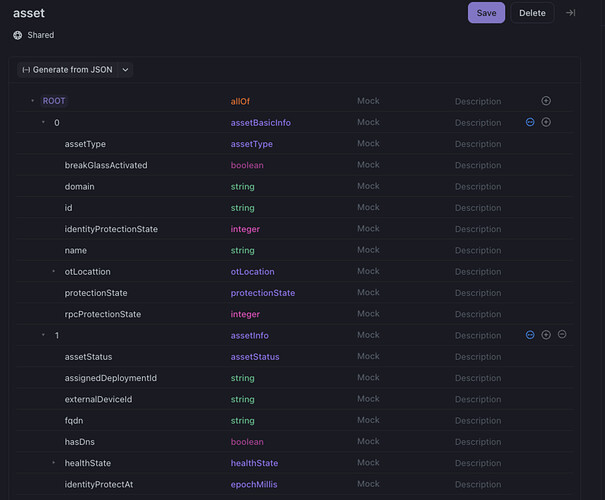Screen dimensions: 605x500
Task: Click the blue link icon in row 0
Action: tap(530, 122)
